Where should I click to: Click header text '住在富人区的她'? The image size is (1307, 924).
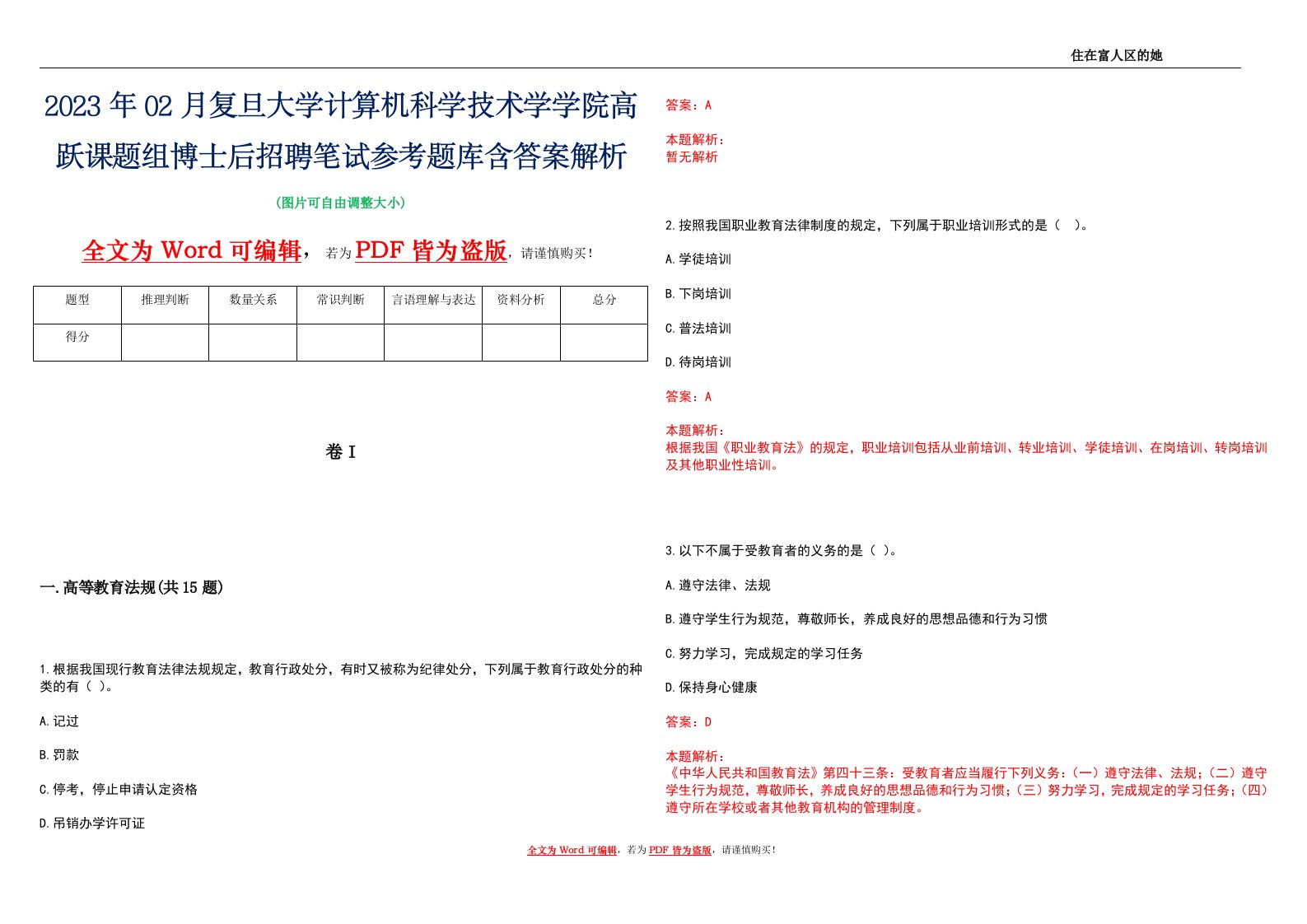coord(1116,55)
